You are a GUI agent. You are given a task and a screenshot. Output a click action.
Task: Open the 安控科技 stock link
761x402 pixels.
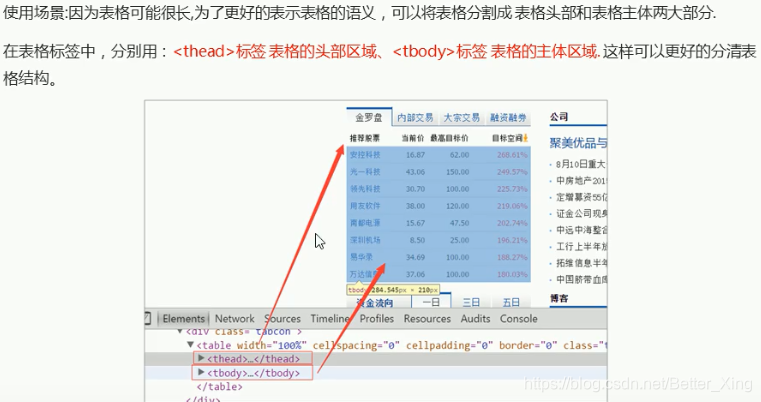click(365, 155)
